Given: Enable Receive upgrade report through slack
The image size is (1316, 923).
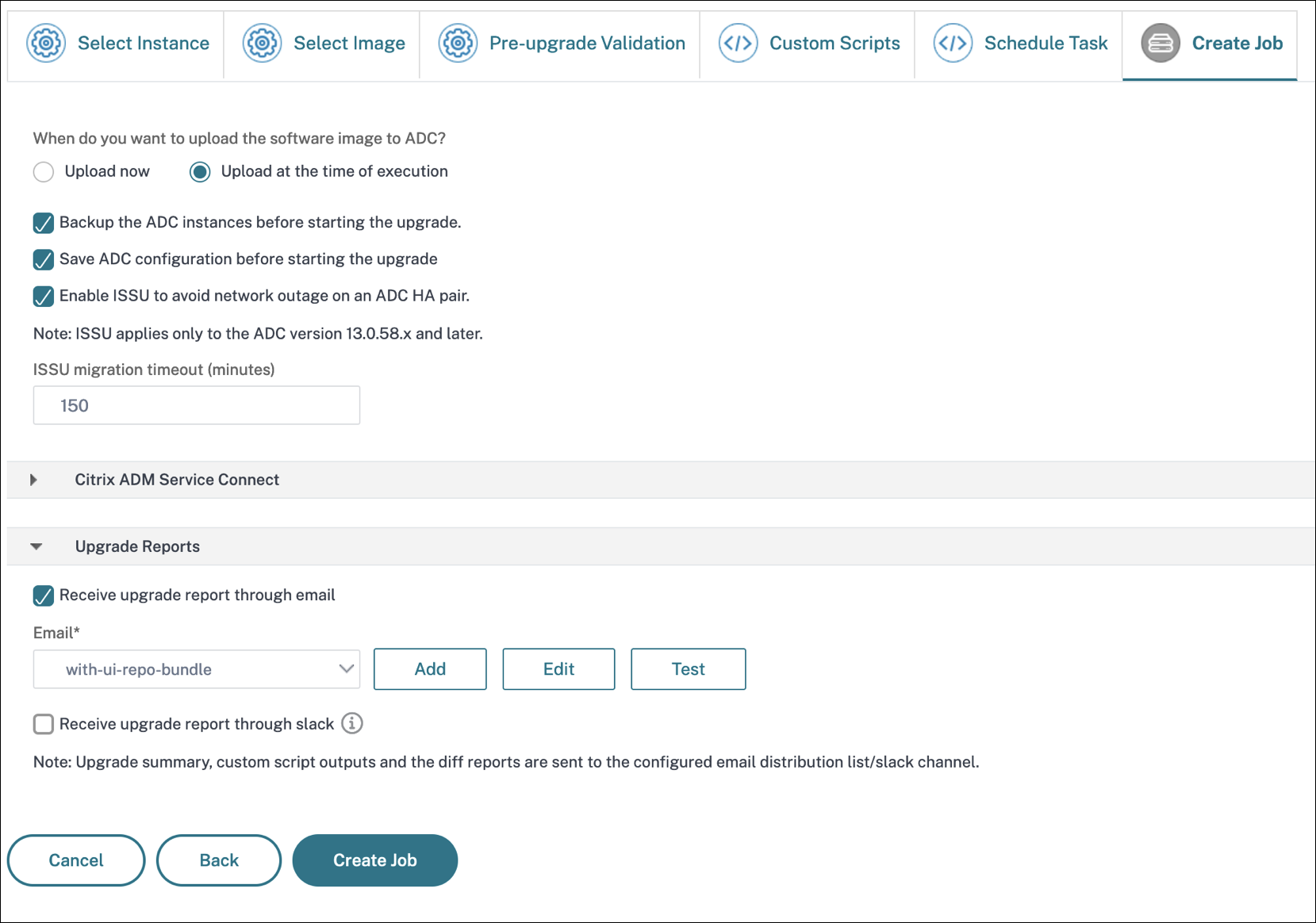Looking at the screenshot, I should 44,724.
